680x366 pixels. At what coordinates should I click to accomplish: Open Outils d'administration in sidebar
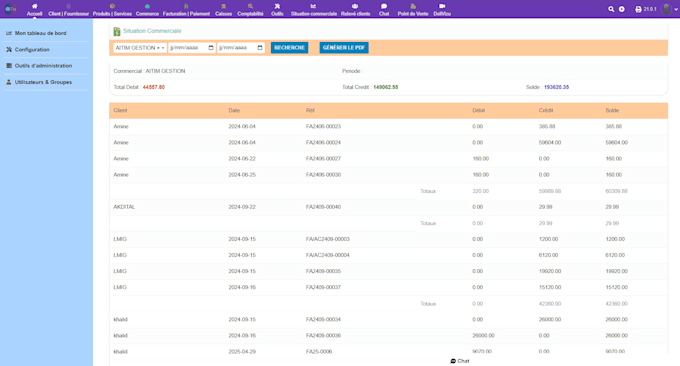click(x=43, y=66)
